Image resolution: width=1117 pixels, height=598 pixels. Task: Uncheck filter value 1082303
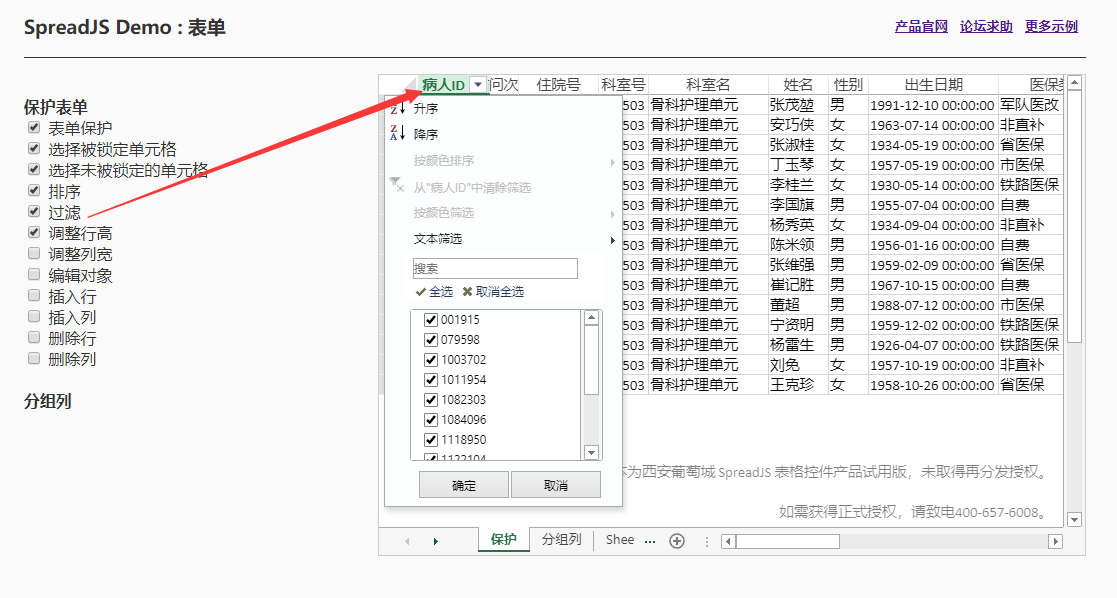point(430,399)
